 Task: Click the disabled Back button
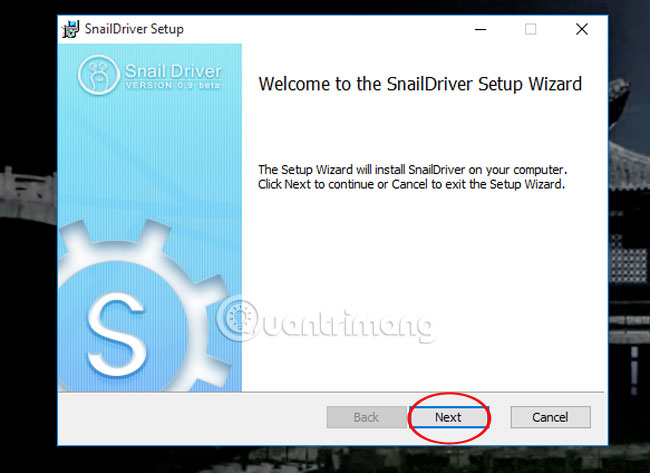point(366,417)
